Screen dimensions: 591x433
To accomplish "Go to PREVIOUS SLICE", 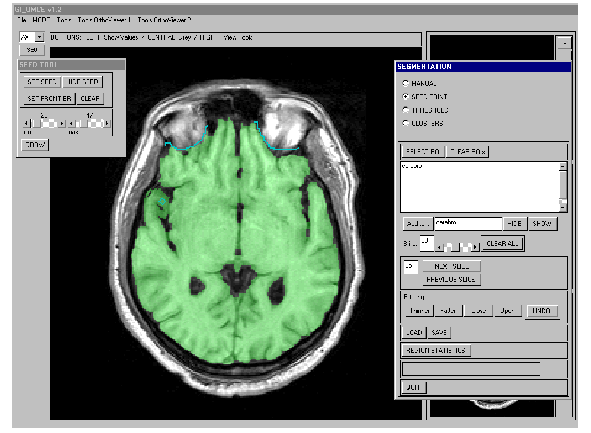I will click(452, 280).
